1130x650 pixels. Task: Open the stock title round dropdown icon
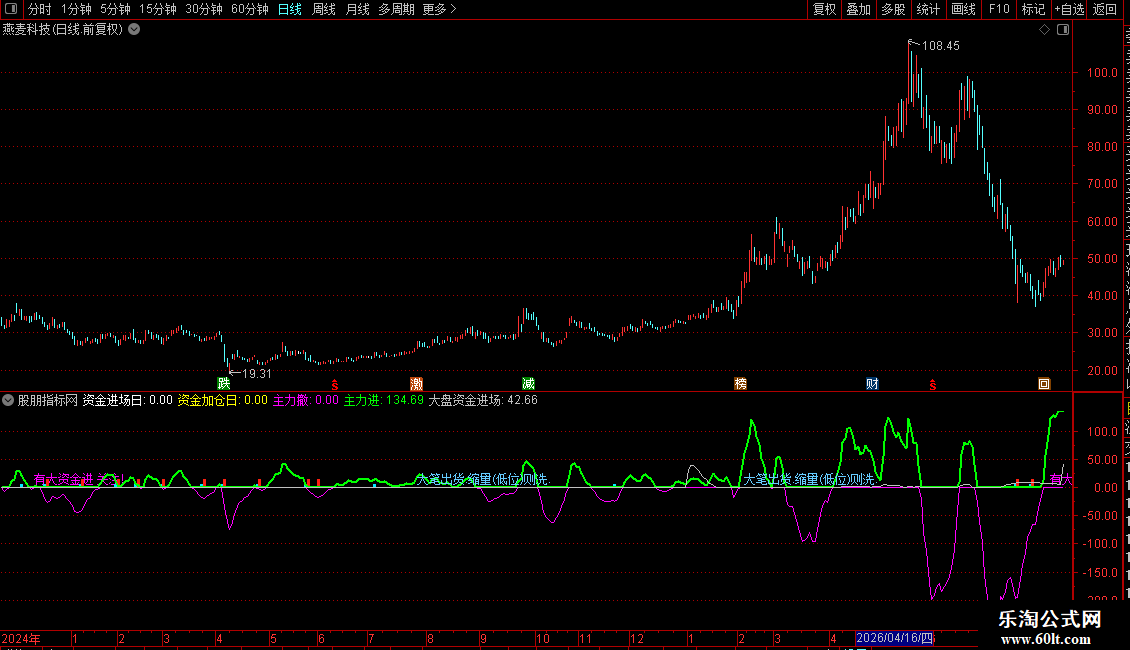click(x=134, y=30)
